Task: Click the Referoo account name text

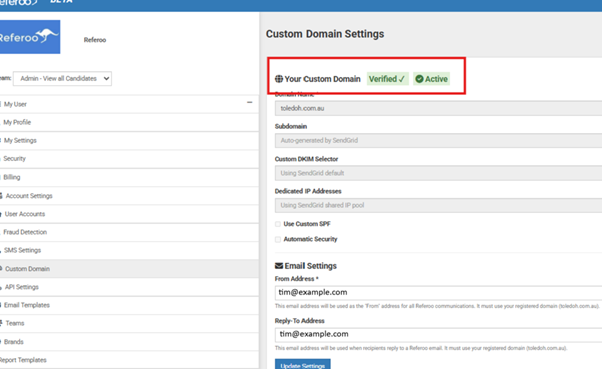Action: tap(95, 40)
